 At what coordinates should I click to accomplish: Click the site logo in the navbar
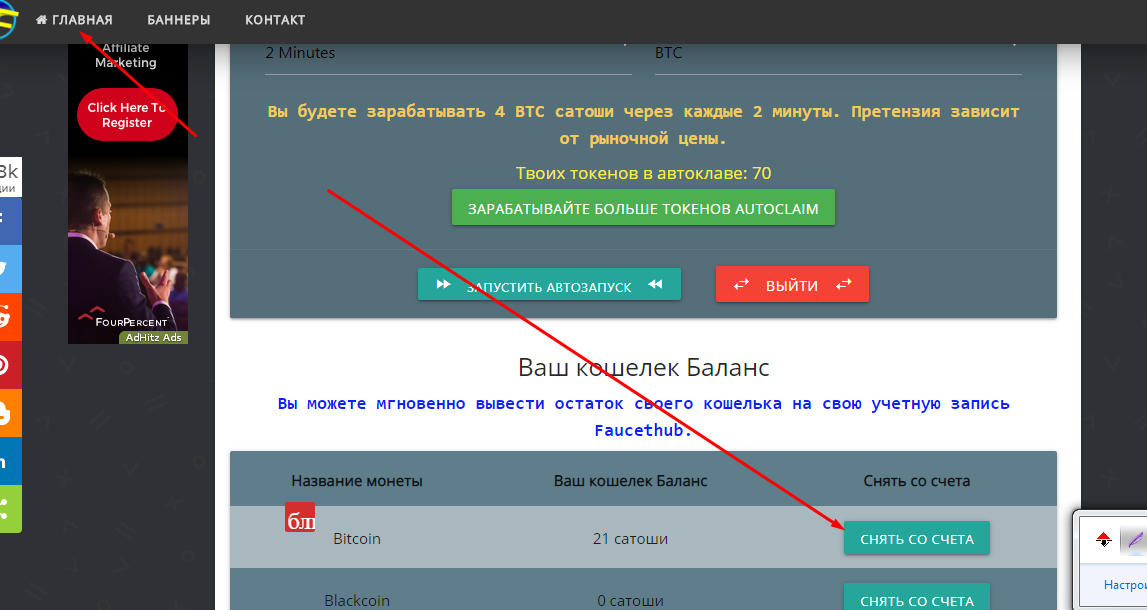tap(6, 20)
